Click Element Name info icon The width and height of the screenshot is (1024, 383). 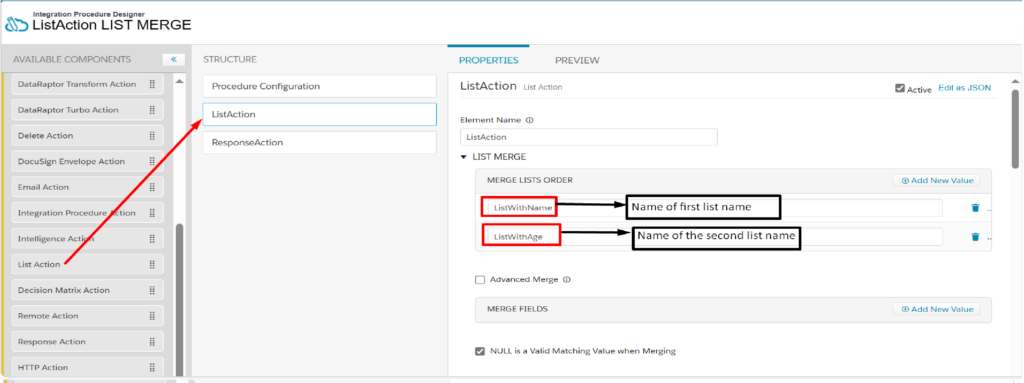529,120
